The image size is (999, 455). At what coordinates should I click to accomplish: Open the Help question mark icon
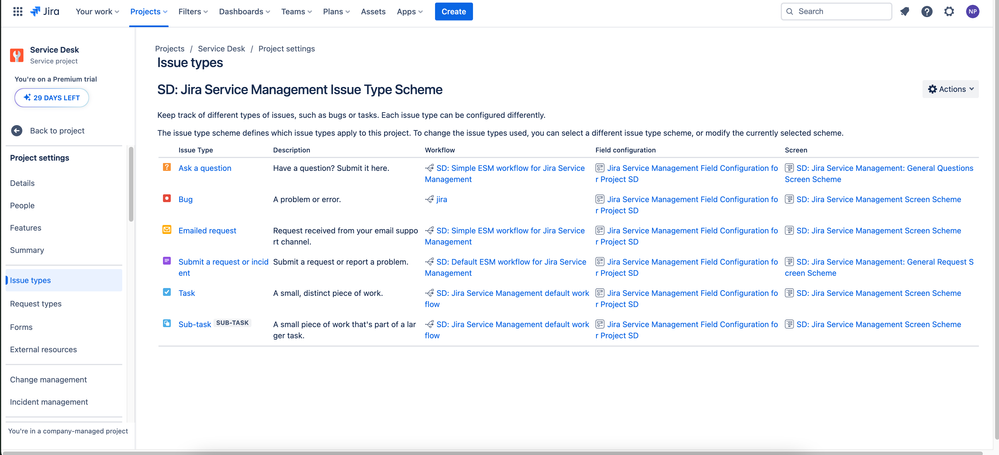[x=927, y=11]
